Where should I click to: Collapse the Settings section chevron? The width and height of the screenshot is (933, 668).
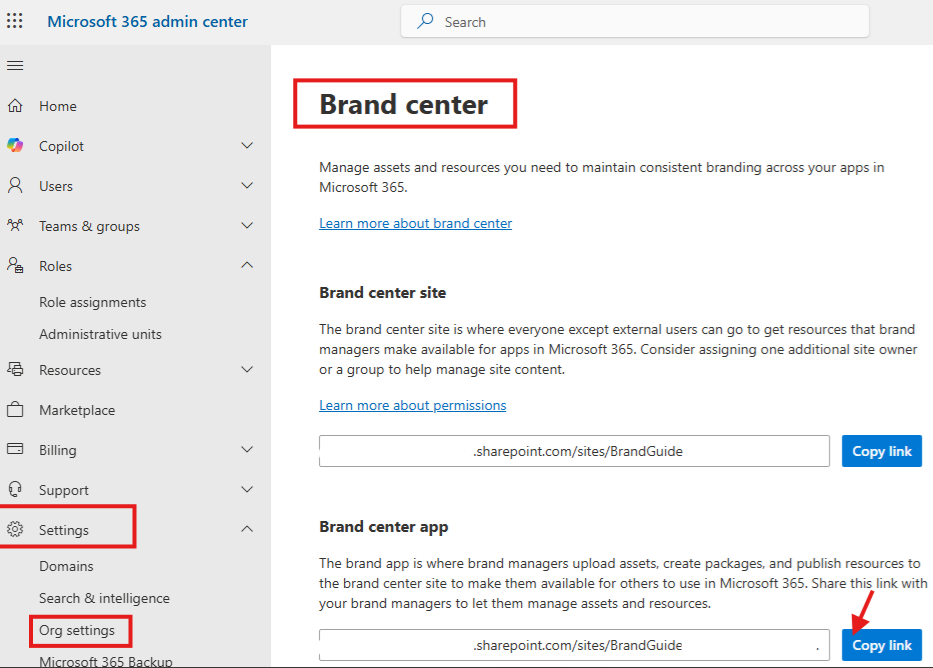point(247,529)
